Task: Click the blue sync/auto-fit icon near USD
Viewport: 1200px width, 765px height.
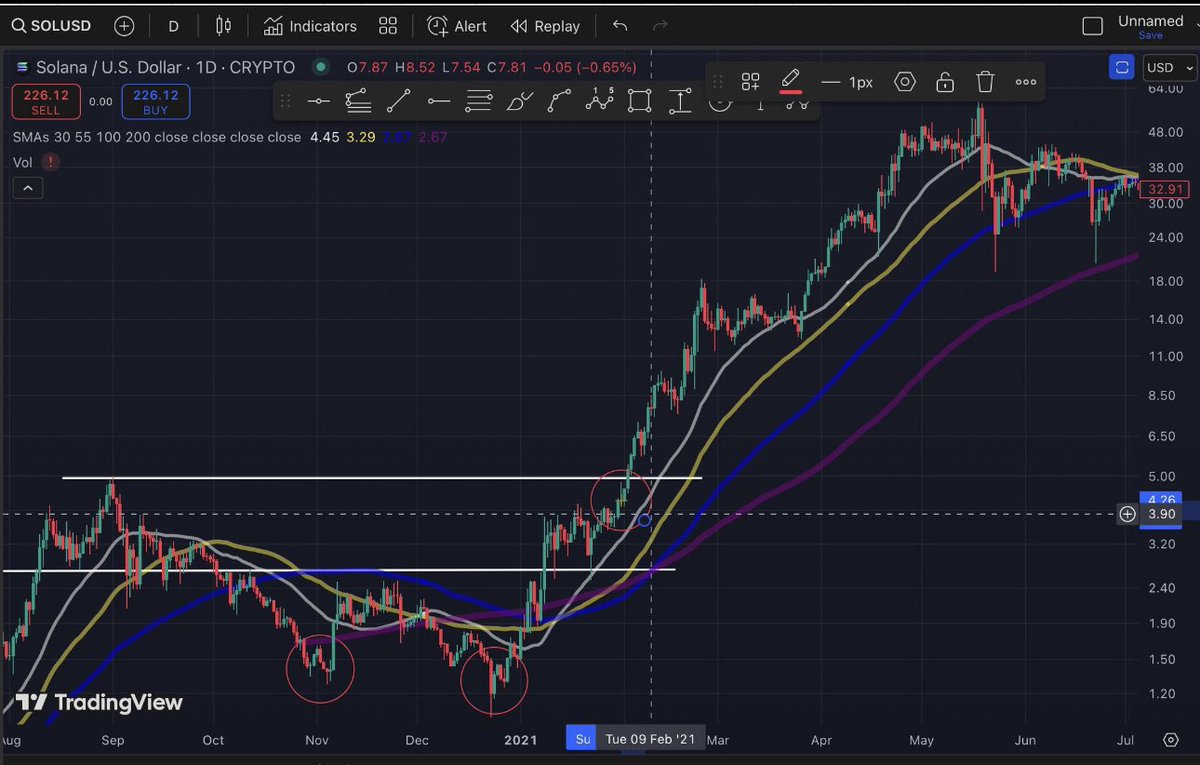Action: click(x=1123, y=68)
